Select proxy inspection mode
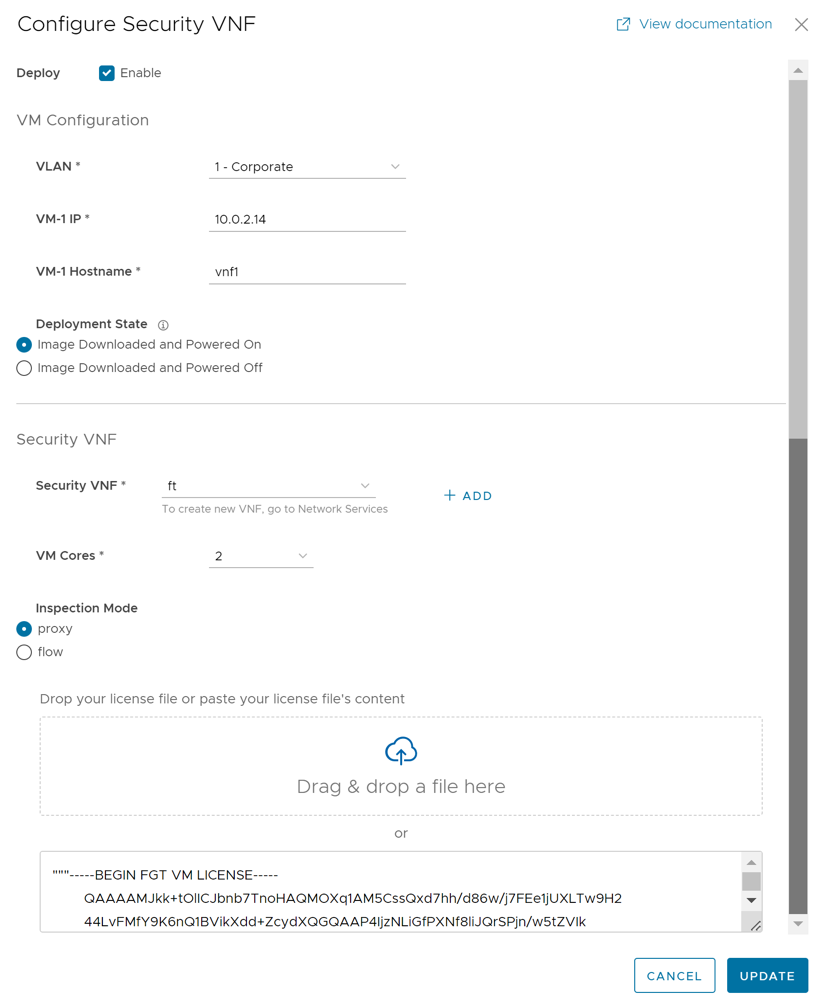The height and width of the screenshot is (999, 815). (x=24, y=629)
